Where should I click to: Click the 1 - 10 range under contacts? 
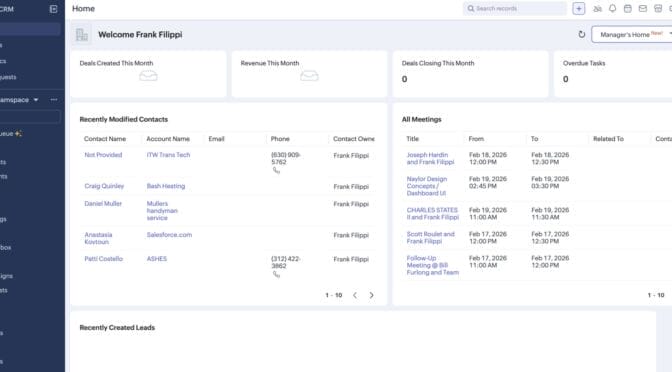(x=333, y=295)
